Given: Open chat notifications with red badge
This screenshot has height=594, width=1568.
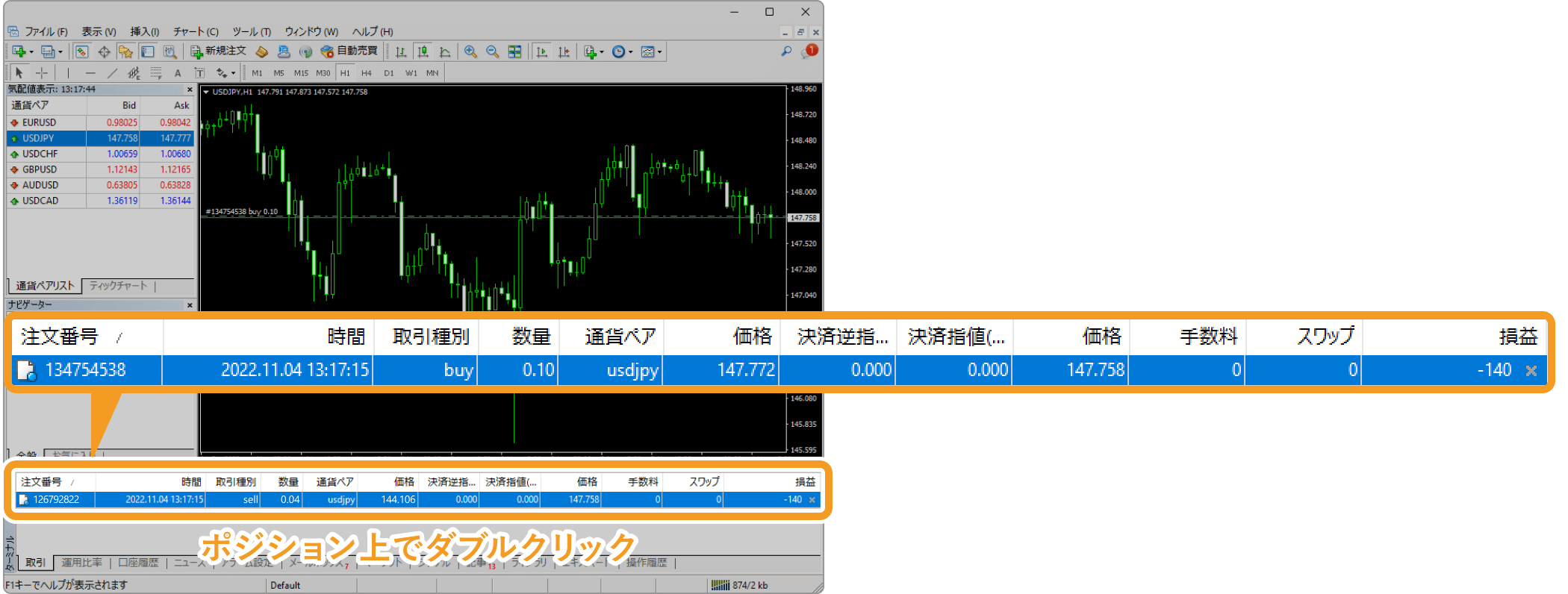Looking at the screenshot, I should click(809, 51).
